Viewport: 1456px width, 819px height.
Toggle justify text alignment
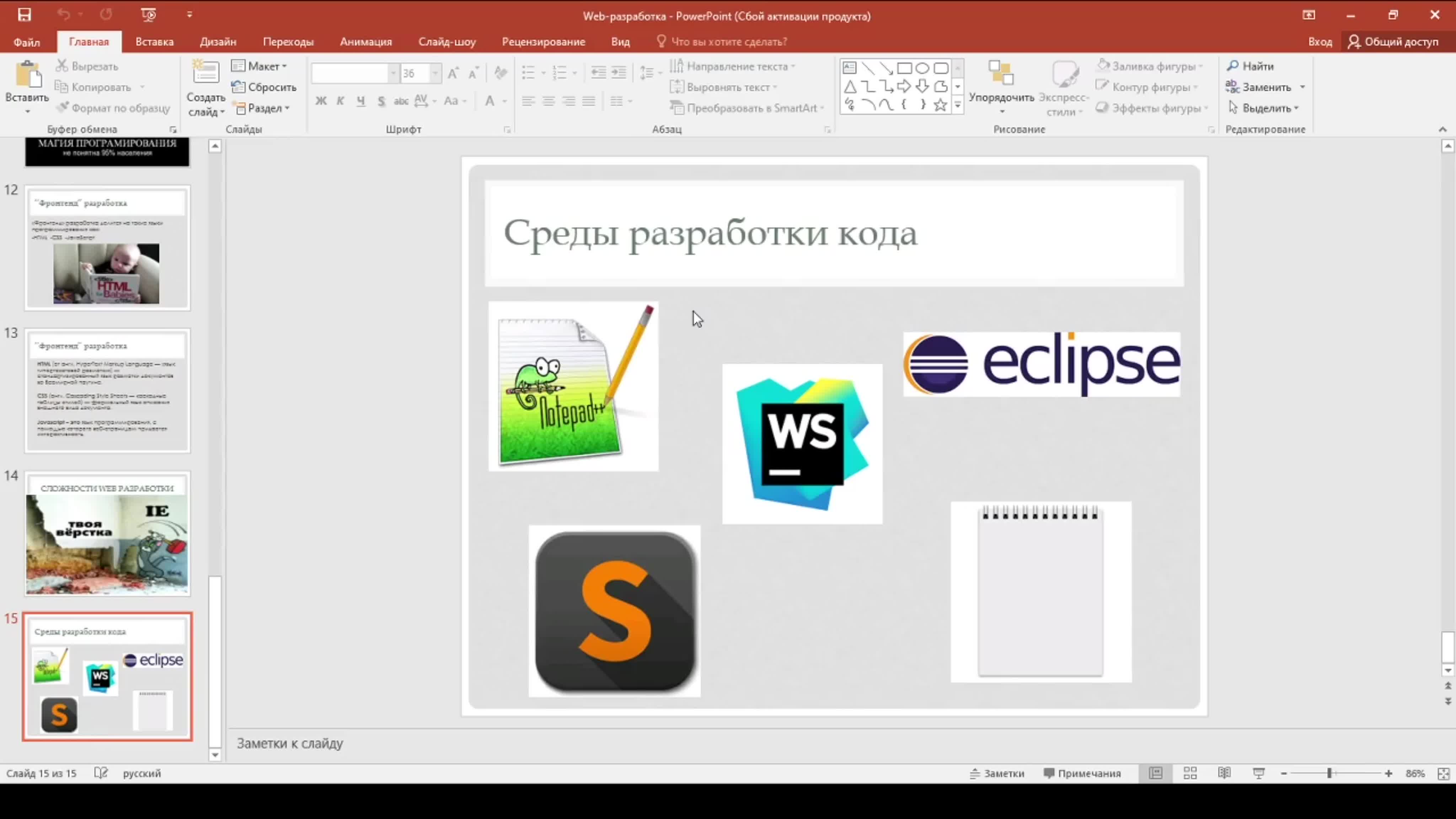pyautogui.click(x=589, y=101)
